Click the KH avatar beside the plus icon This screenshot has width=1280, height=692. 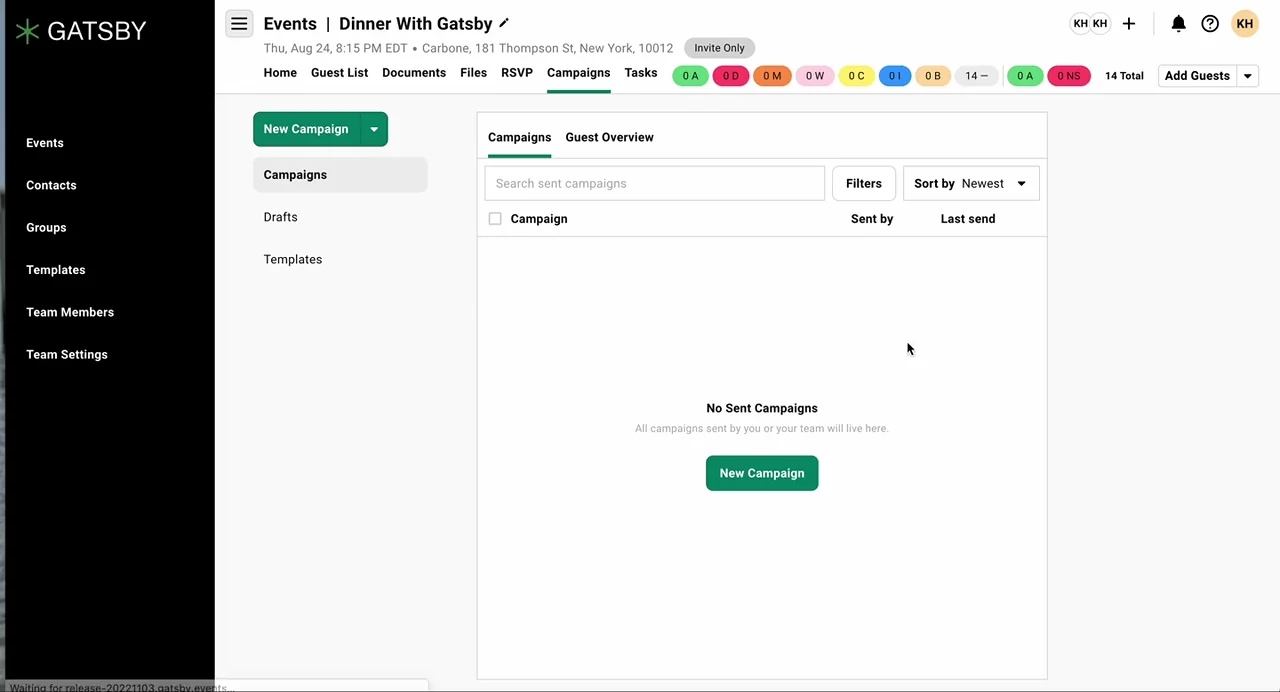click(x=1100, y=24)
